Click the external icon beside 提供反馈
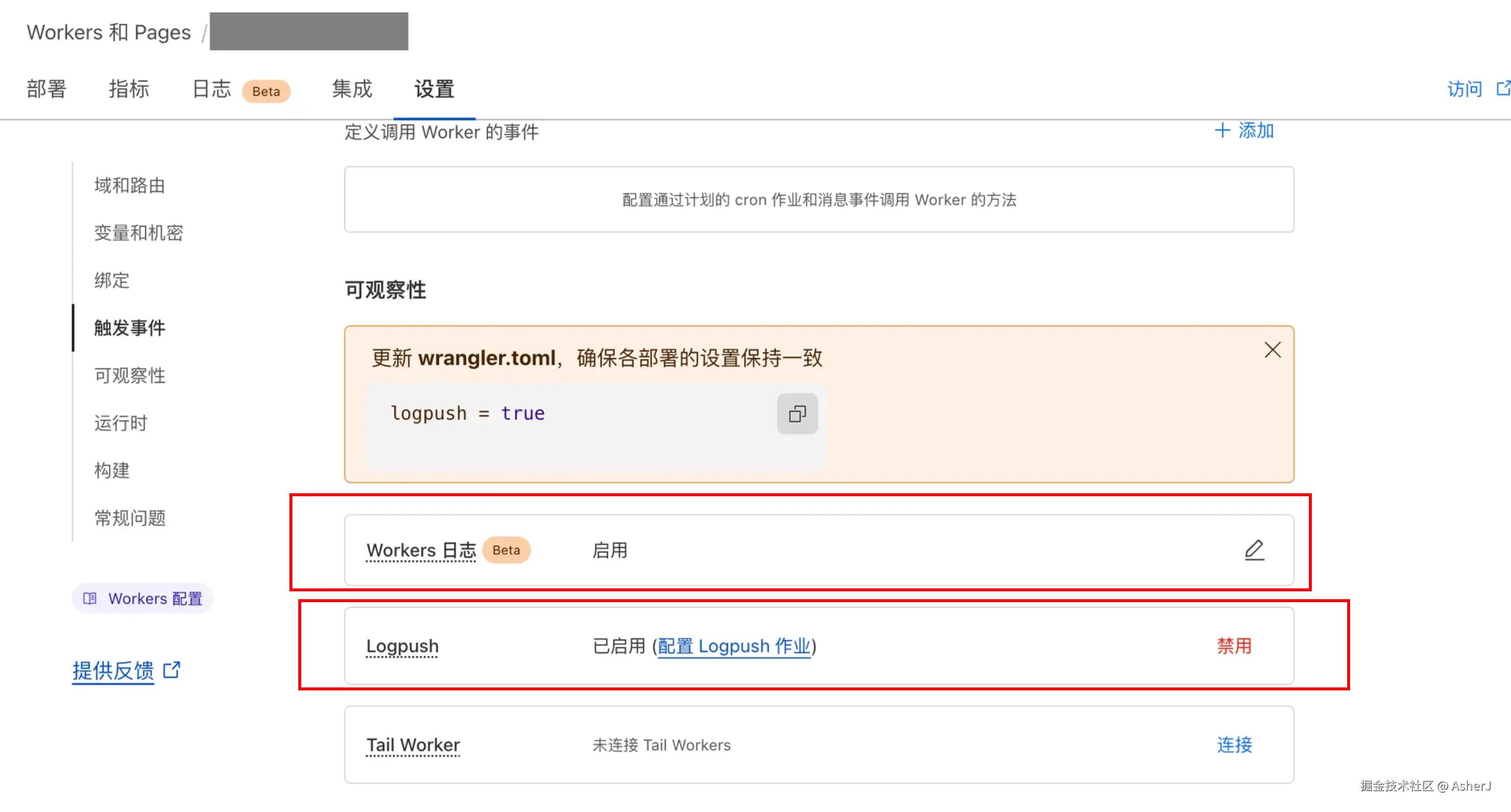1511x812 pixels. 171,669
